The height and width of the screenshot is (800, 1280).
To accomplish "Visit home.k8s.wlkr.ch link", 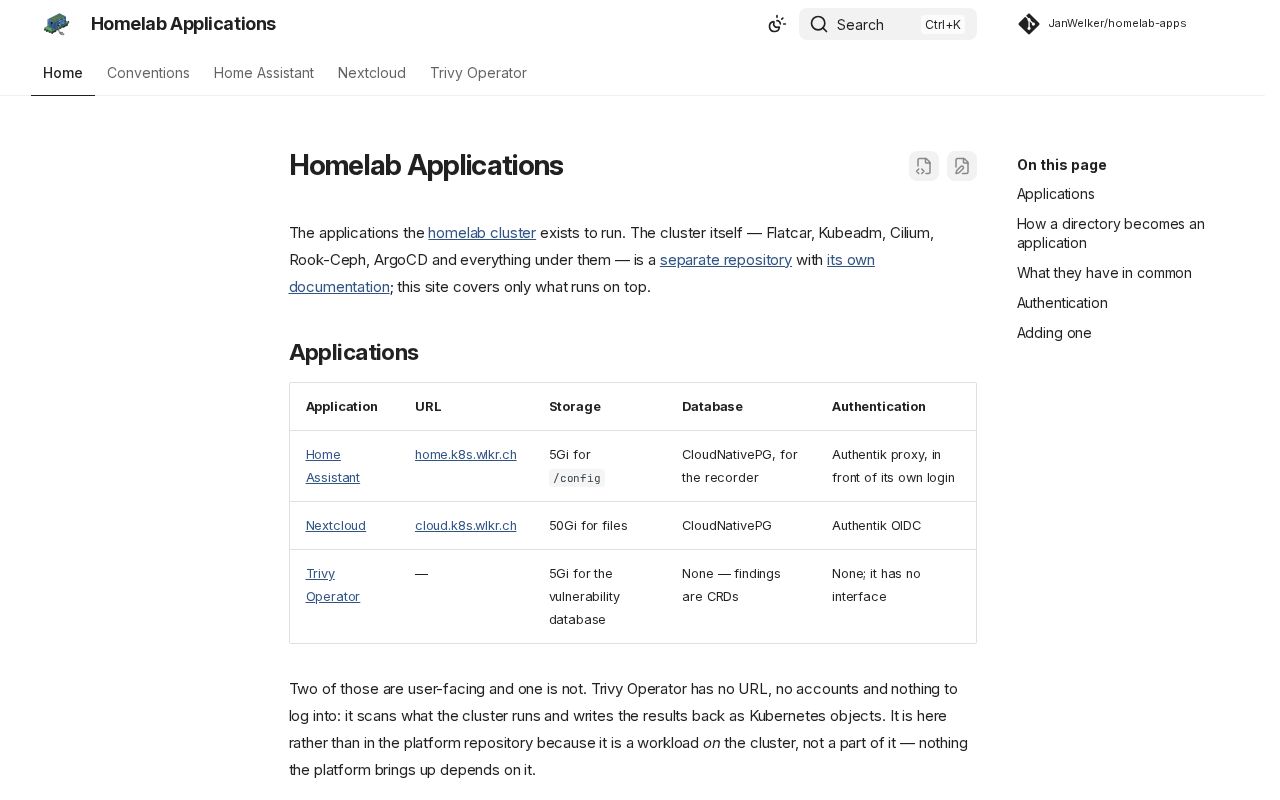I will pos(466,455).
